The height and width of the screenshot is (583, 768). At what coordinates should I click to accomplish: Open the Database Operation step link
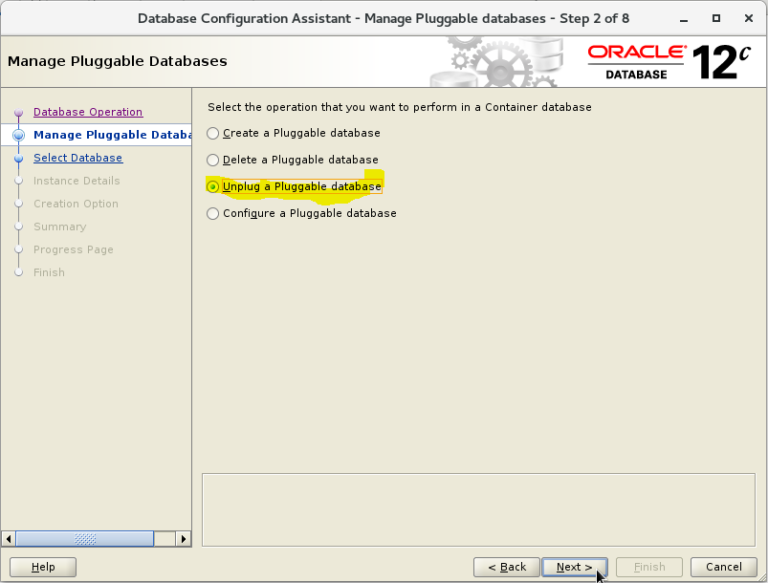pyautogui.click(x=88, y=112)
